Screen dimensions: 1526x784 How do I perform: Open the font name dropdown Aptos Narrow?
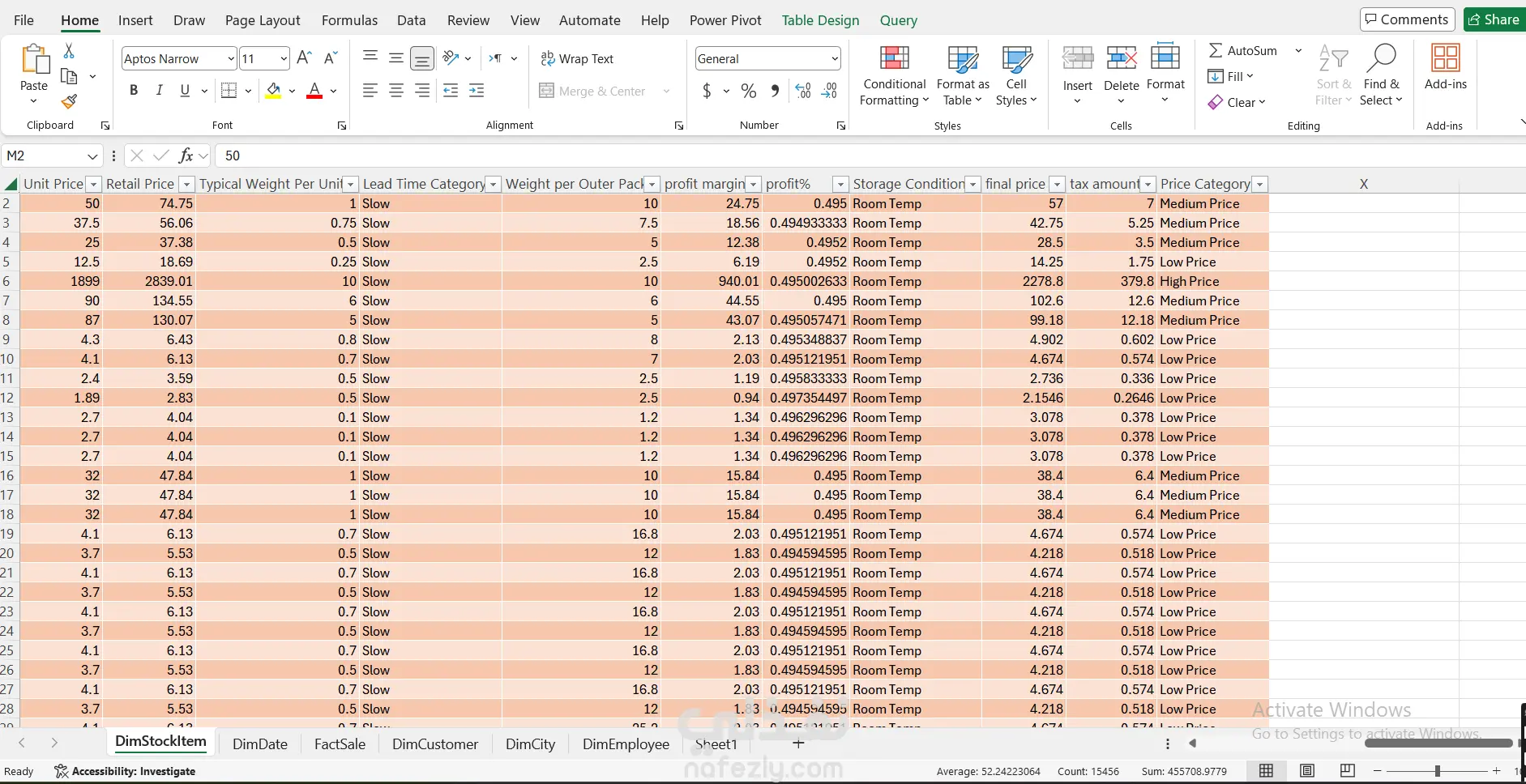click(231, 58)
